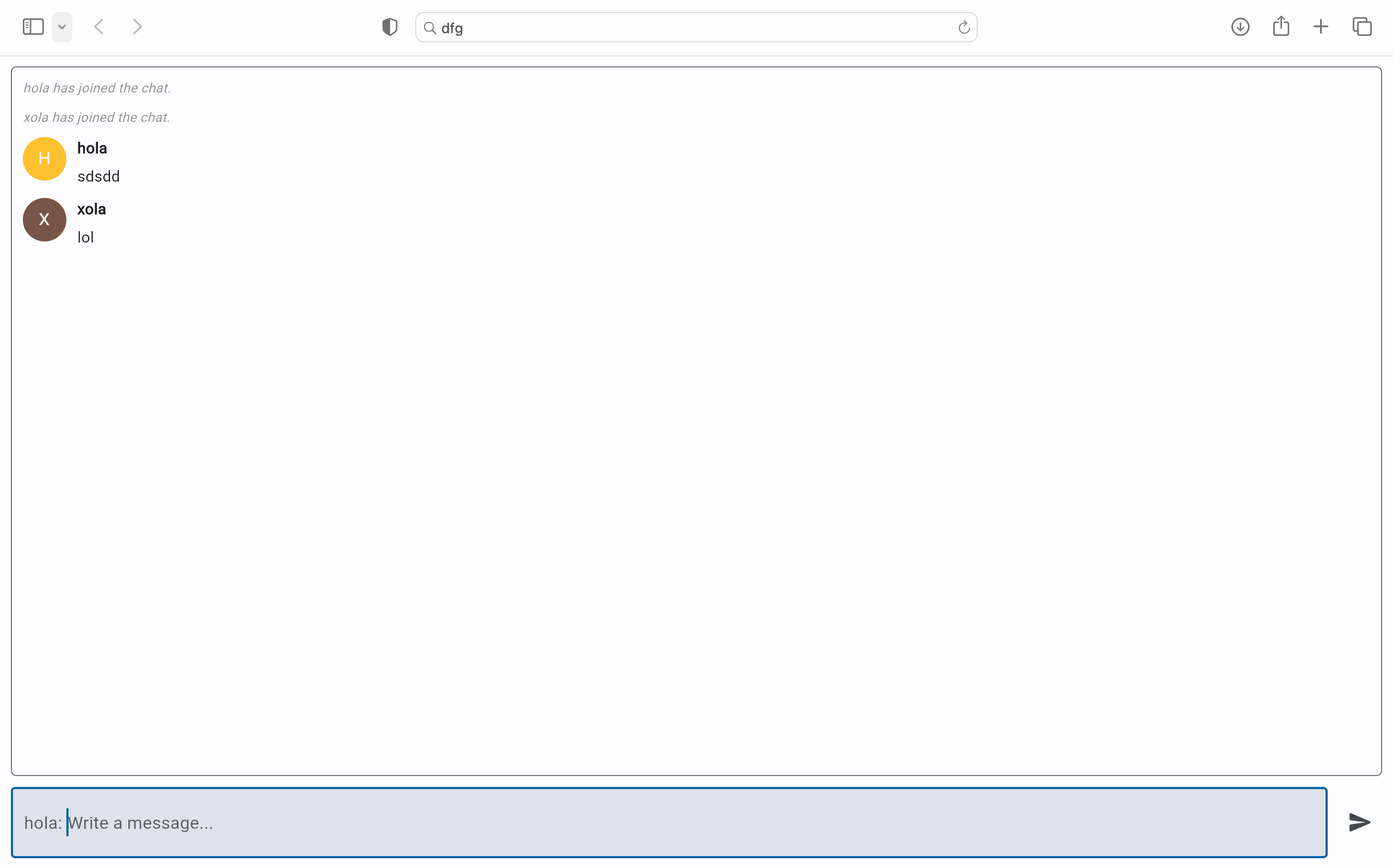Open the share menu
Screen dimensions: 1393x868
(1281, 27)
